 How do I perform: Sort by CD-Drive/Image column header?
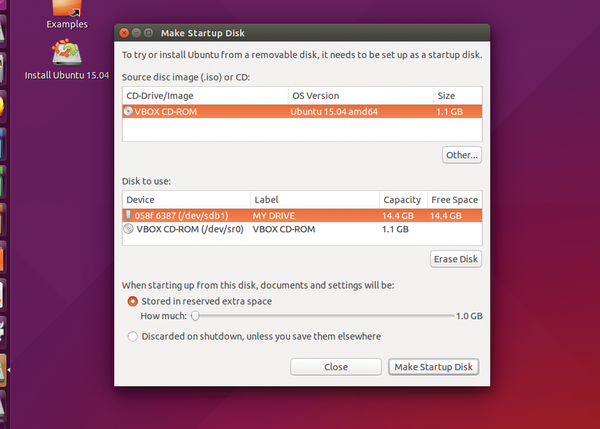(205, 96)
